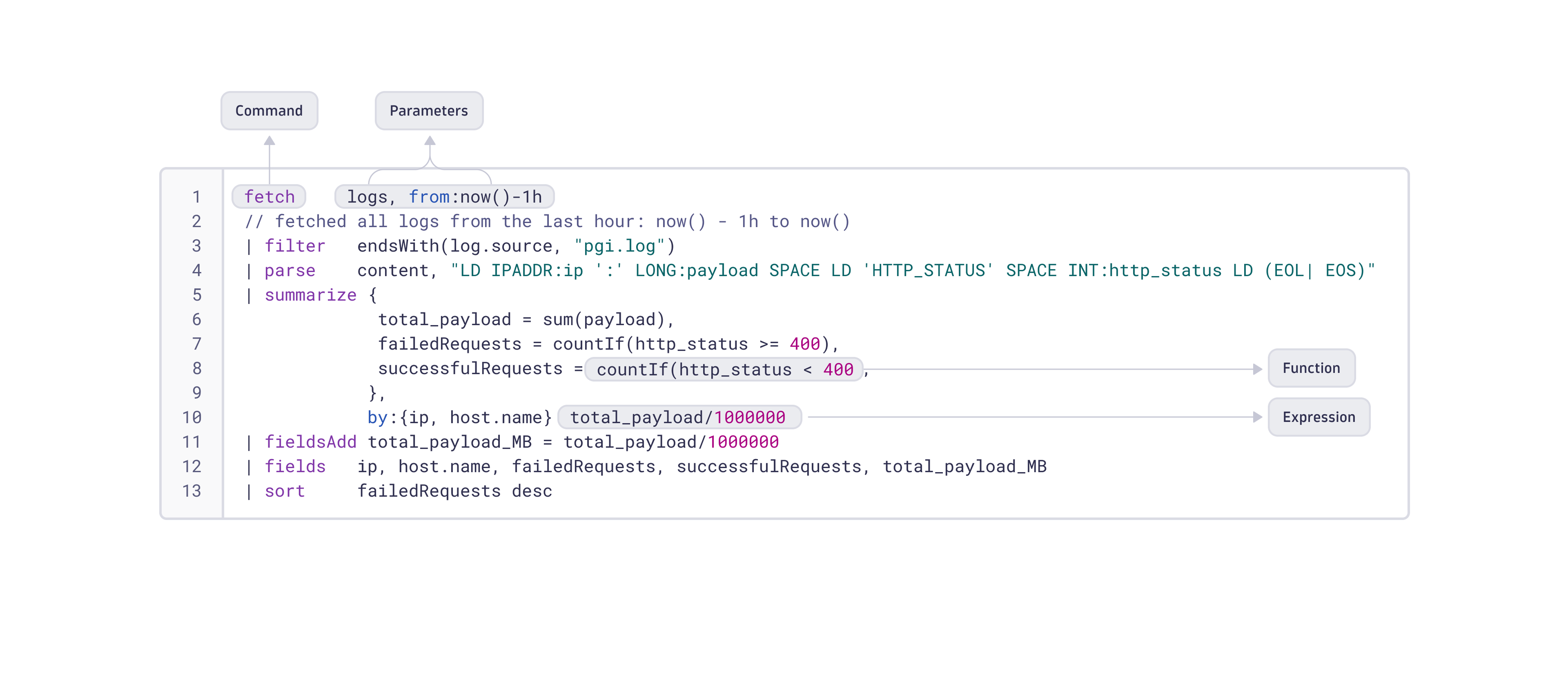This screenshot has width=1568, height=687.
Task: Click 'total_payload = sum(payload),' line
Action: (x=526, y=319)
